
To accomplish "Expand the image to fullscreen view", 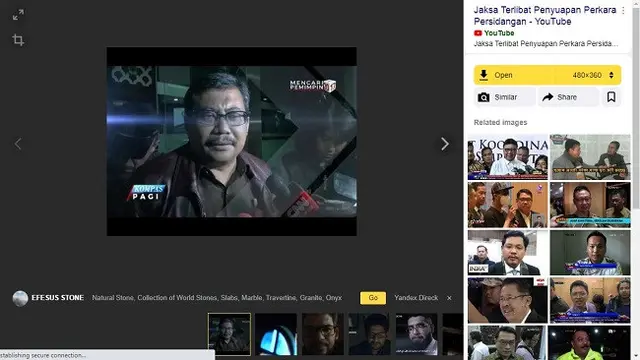I will (x=18, y=15).
